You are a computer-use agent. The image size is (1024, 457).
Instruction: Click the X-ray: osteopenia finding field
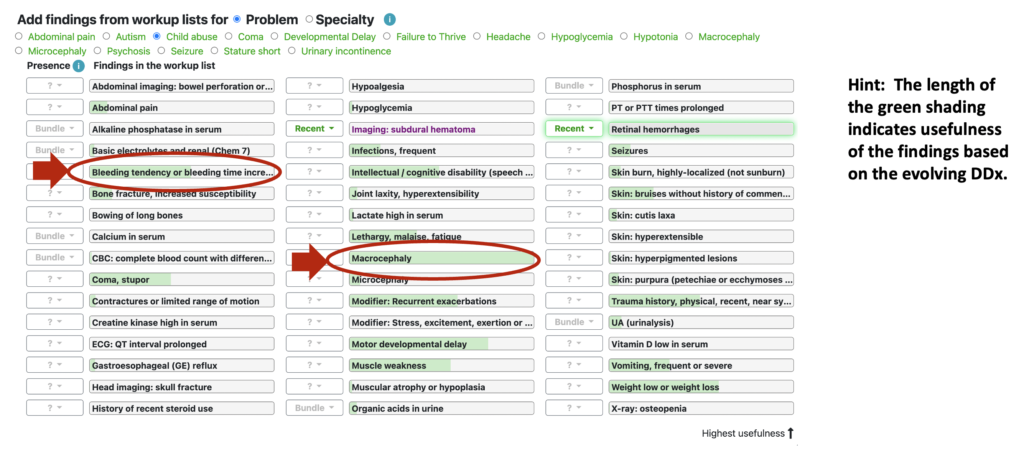701,408
